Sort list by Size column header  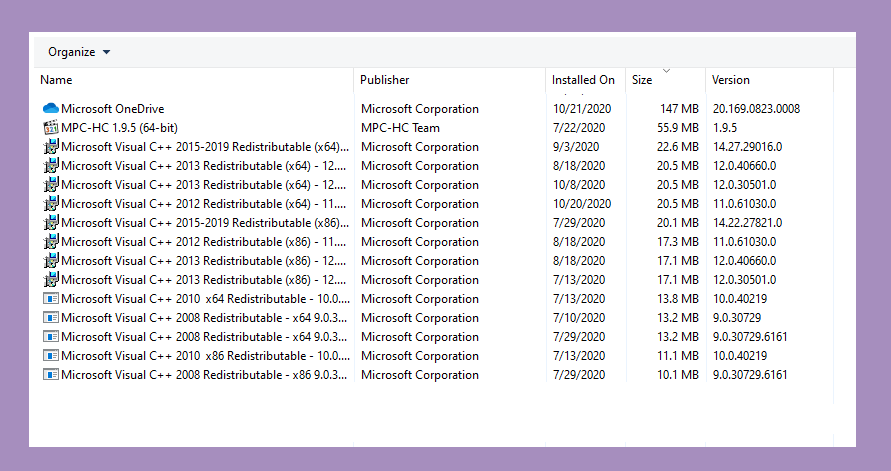coord(642,80)
